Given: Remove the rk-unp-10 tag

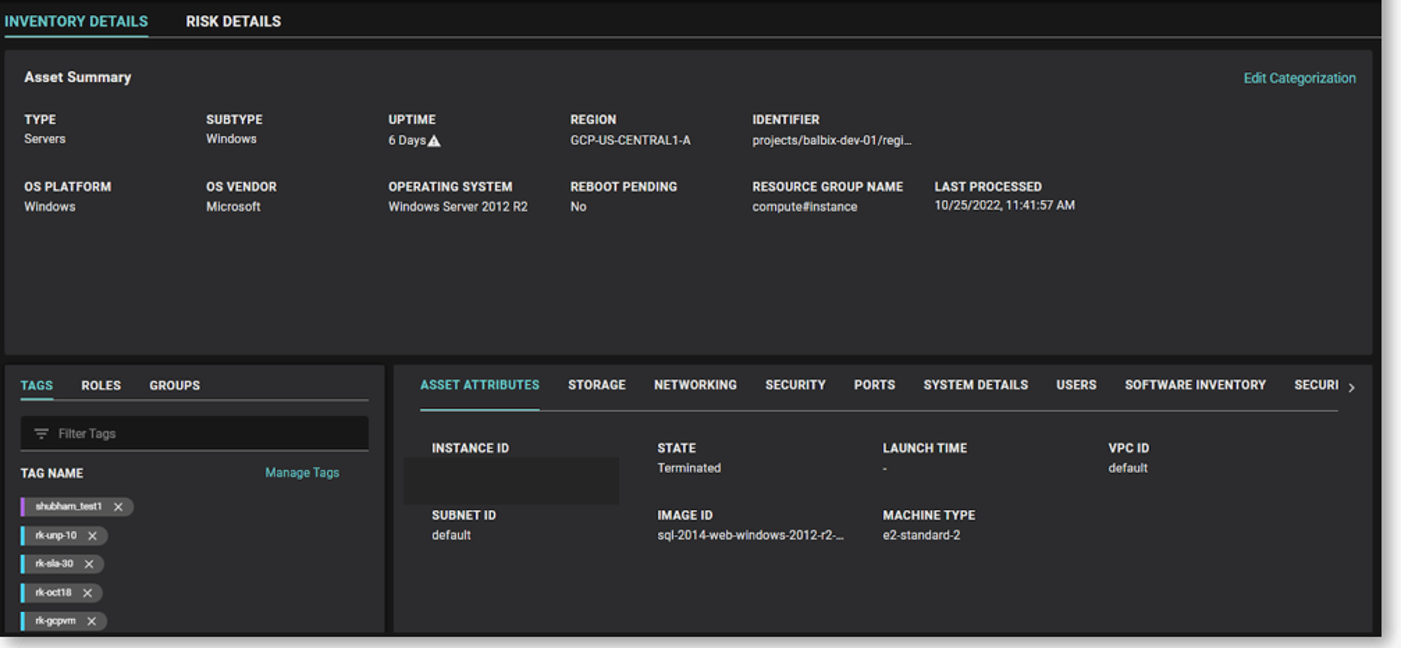Looking at the screenshot, I should pyautogui.click(x=92, y=536).
